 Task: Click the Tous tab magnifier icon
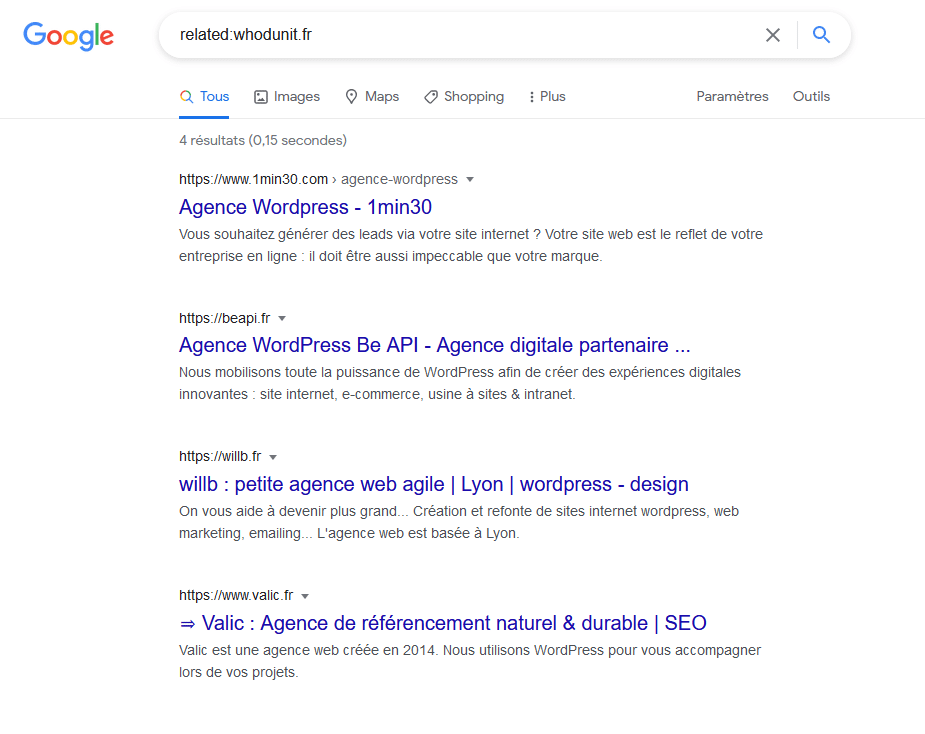click(186, 97)
